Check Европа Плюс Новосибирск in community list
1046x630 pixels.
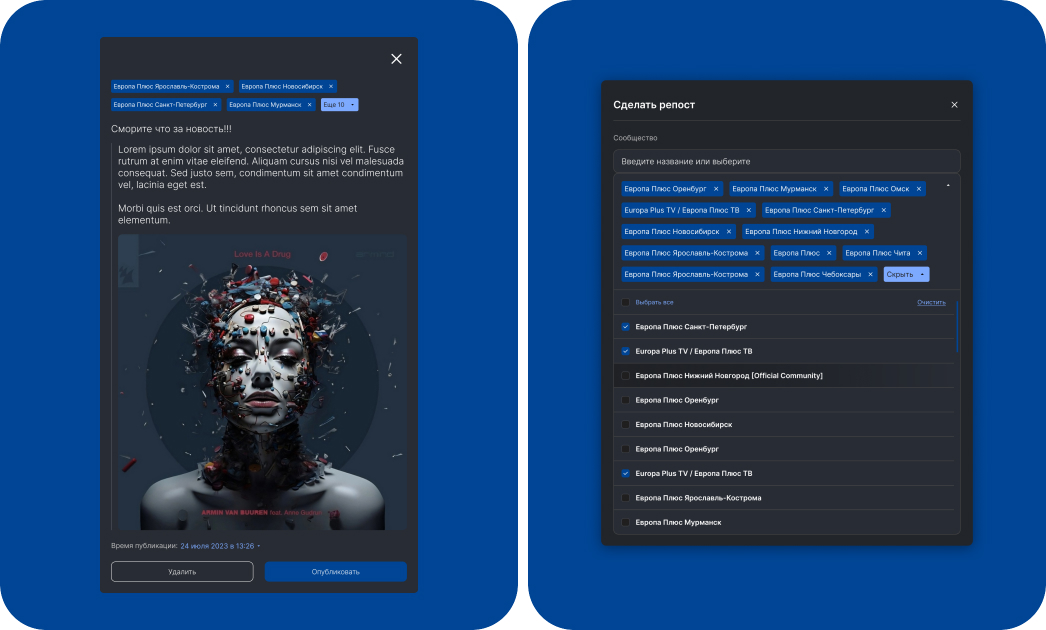[625, 424]
